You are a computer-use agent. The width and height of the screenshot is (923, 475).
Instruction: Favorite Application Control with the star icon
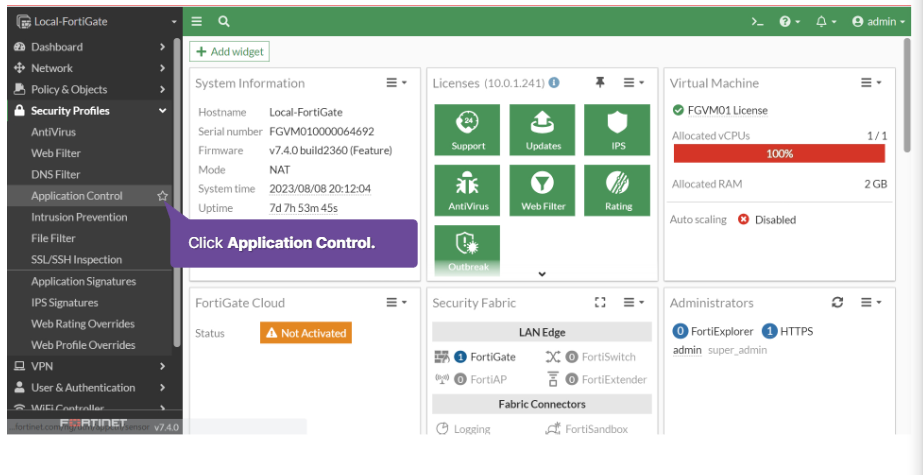162,196
